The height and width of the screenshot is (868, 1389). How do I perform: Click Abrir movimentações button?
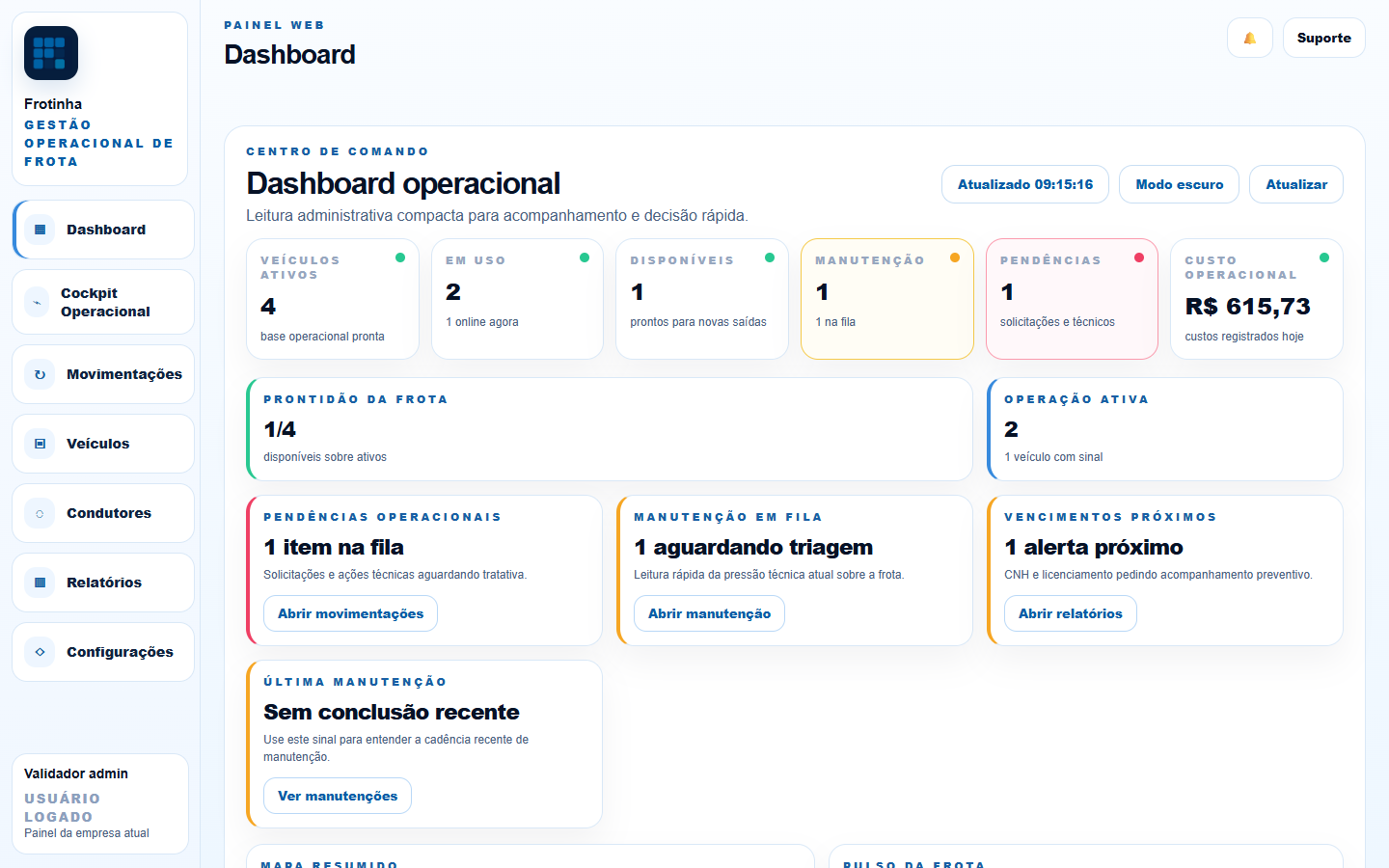(x=350, y=613)
